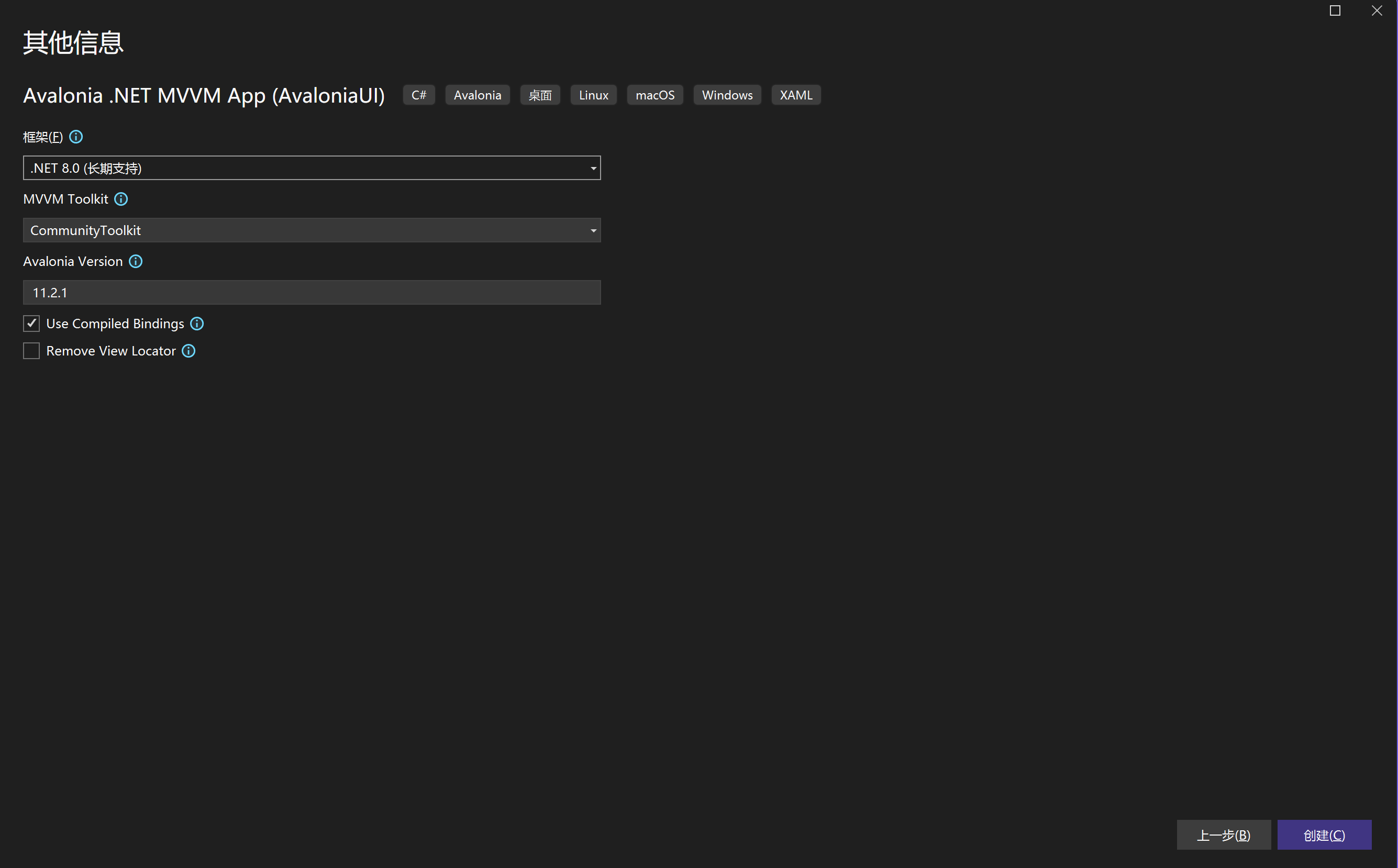Open the CommunityToolkit MVVM Toolkit dropdown
Screen dimensions: 1398x868
pos(312,230)
